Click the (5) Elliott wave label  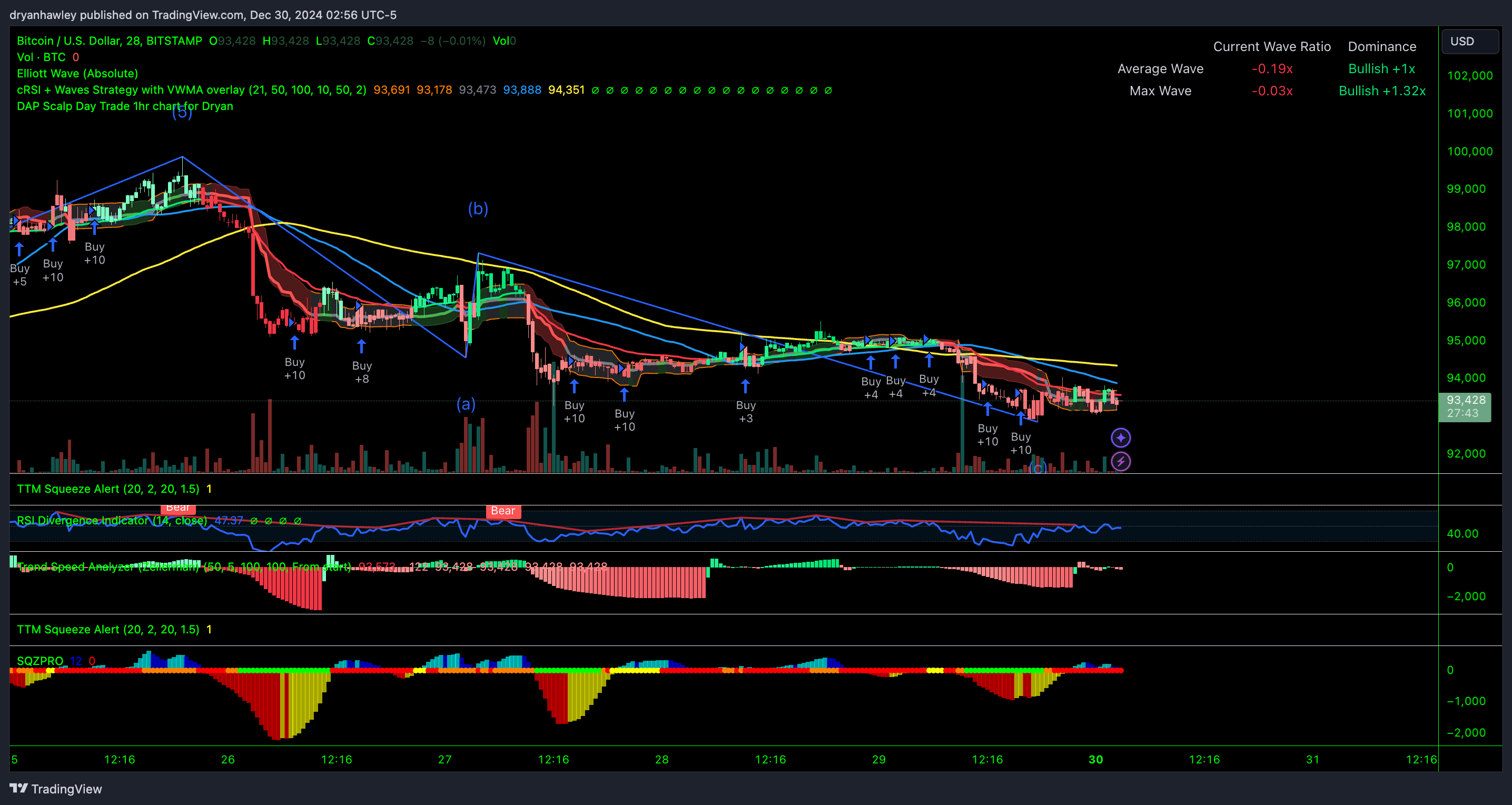coord(182,113)
